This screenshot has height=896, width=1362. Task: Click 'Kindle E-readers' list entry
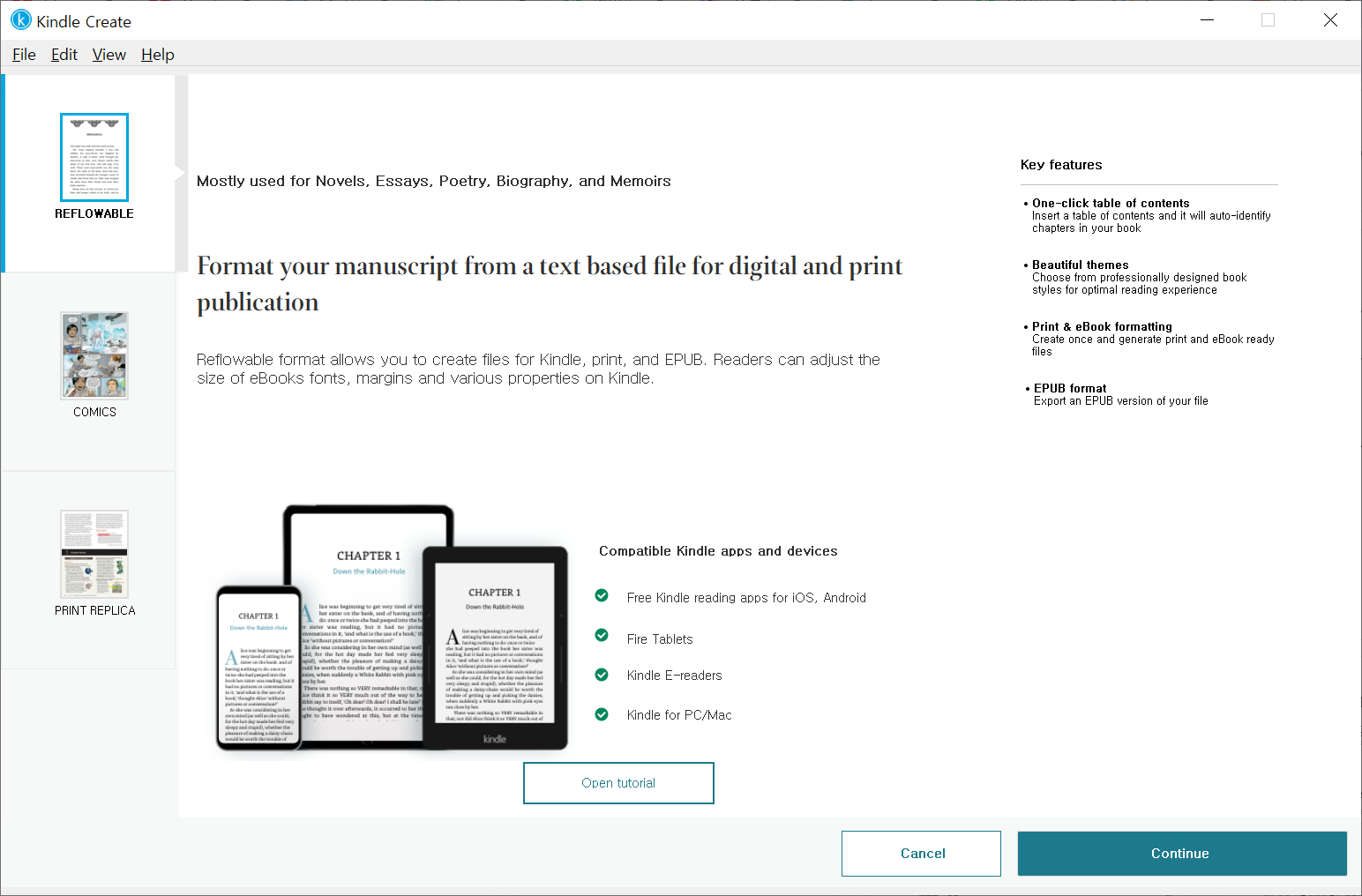[x=674, y=676]
